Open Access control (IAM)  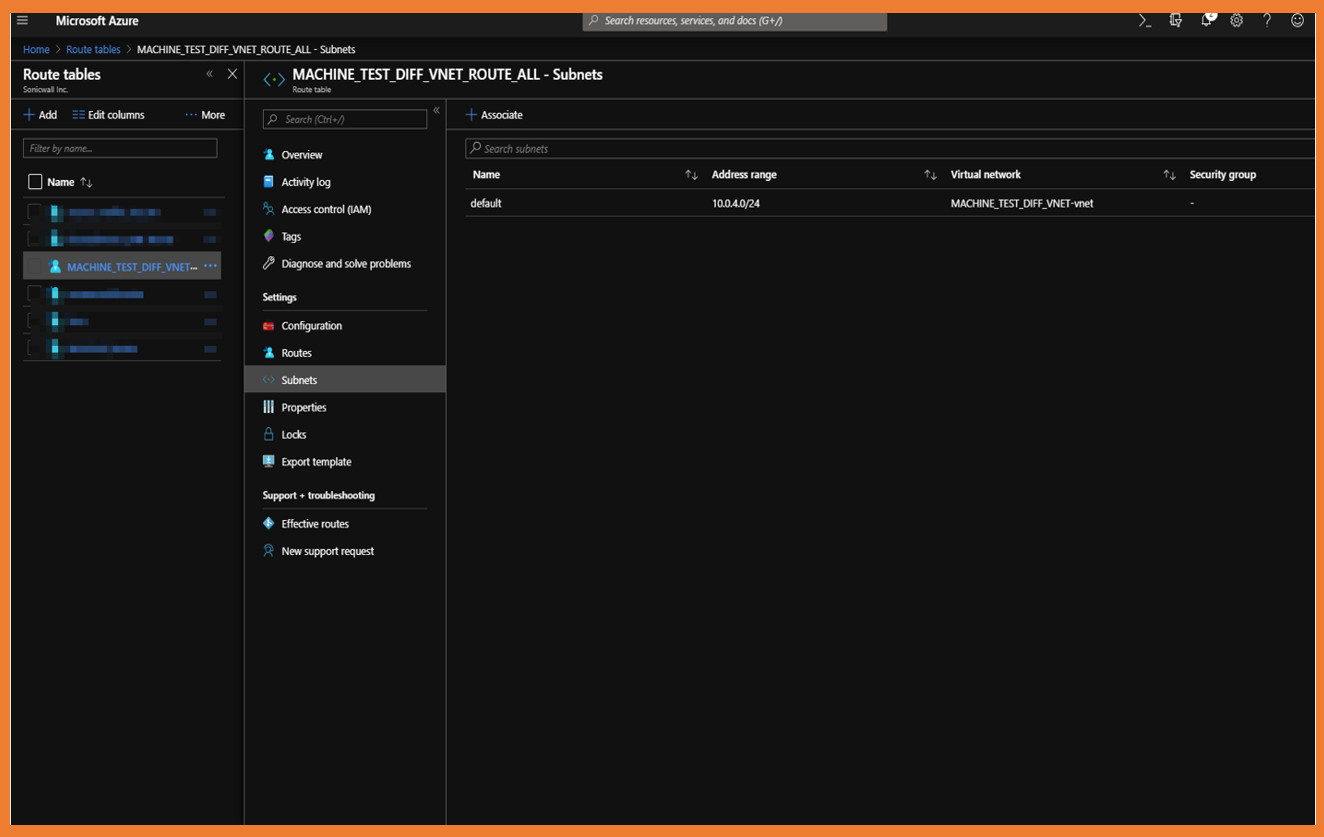click(x=326, y=209)
